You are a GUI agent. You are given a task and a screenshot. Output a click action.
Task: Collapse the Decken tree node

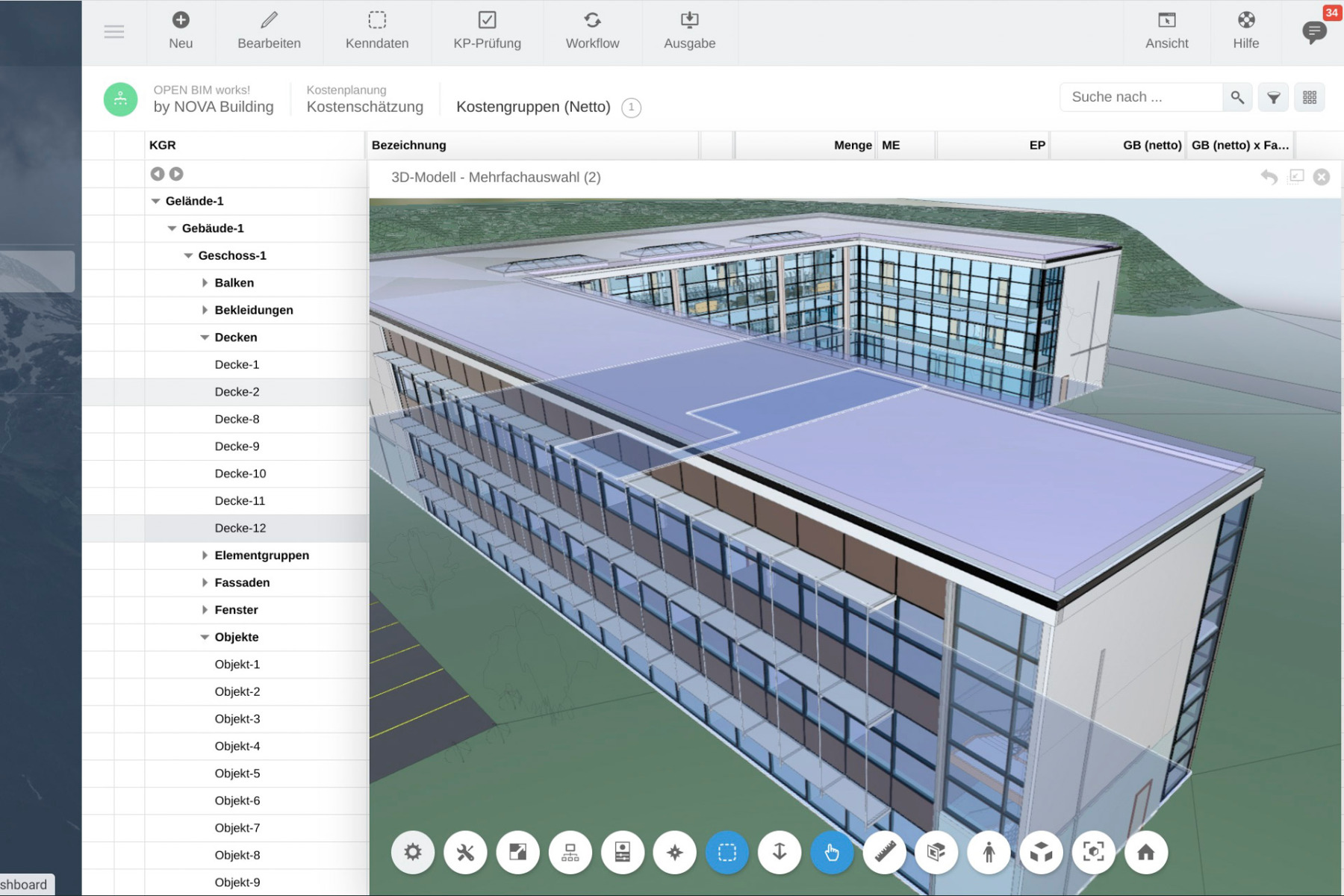(205, 337)
